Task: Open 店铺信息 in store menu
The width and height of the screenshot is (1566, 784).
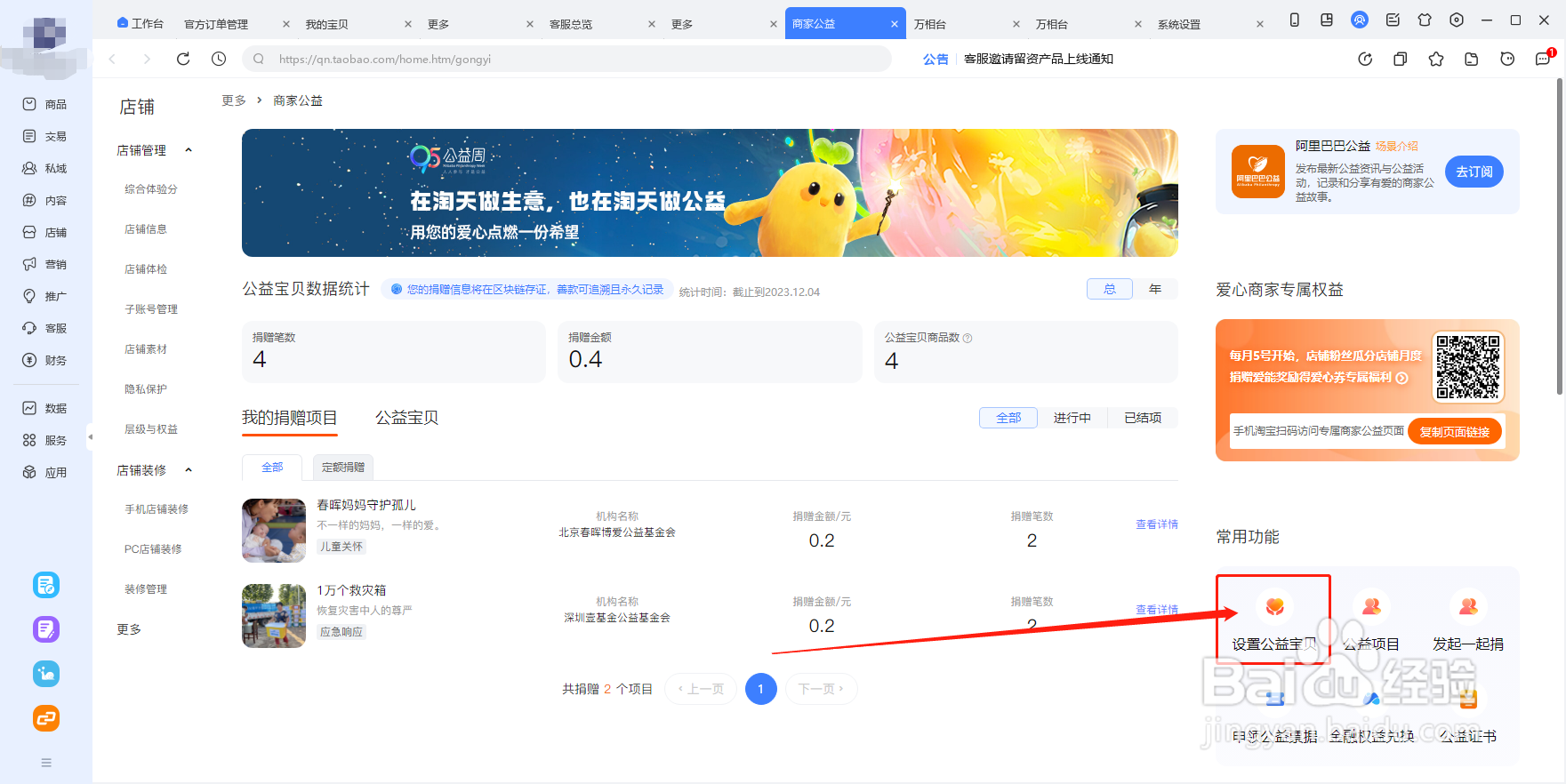Action: pos(146,229)
